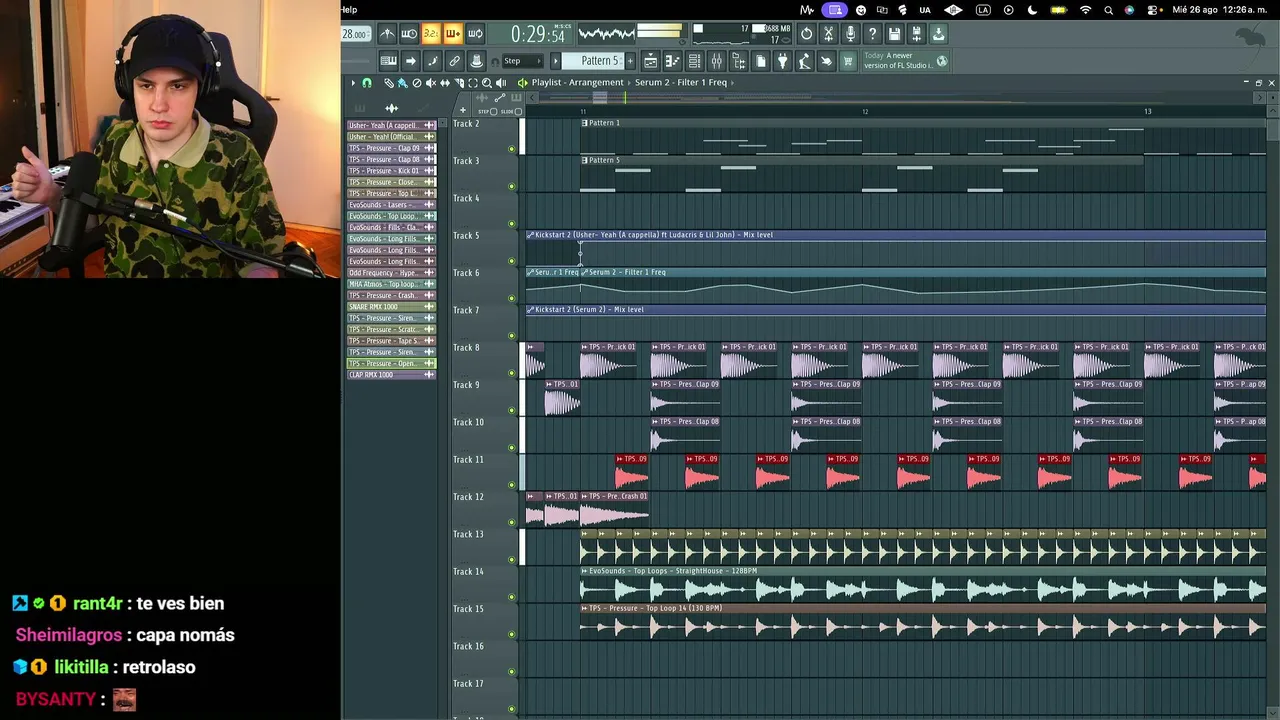Click the tempo value field
This screenshot has width=1280, height=720.
coord(355,34)
